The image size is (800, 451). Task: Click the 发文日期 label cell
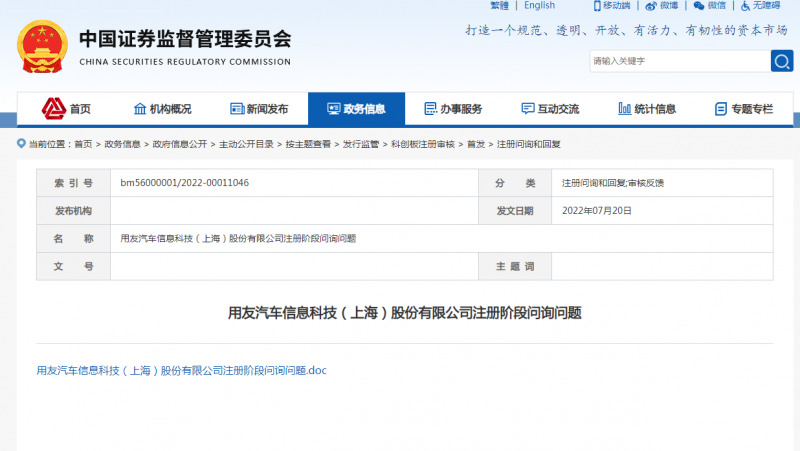click(515, 211)
